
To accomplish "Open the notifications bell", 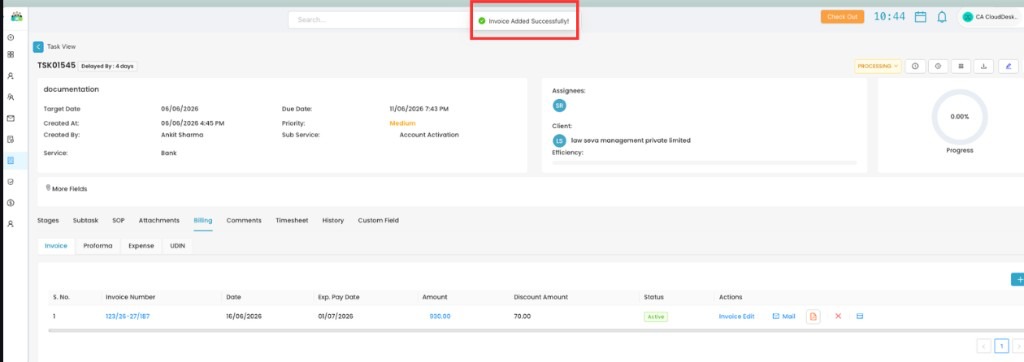I will coord(942,18).
